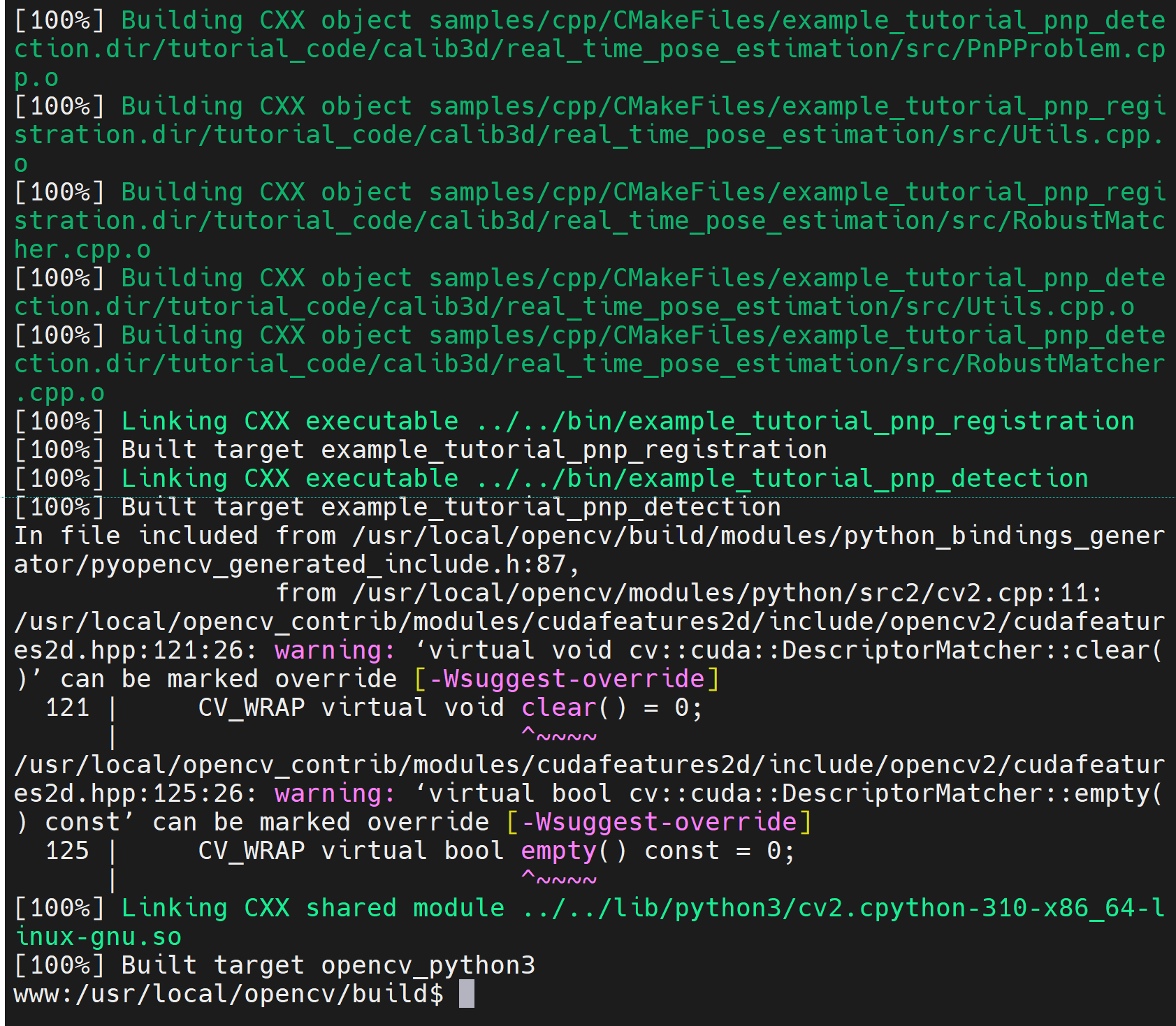Click 'inux-gnu.so' wrapped line text

point(98,936)
